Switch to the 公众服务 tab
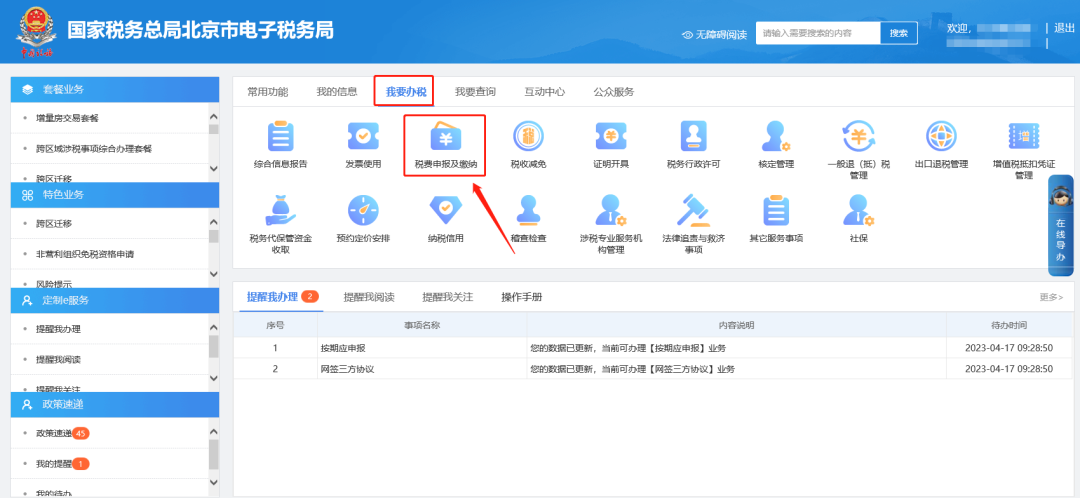 tap(614, 92)
